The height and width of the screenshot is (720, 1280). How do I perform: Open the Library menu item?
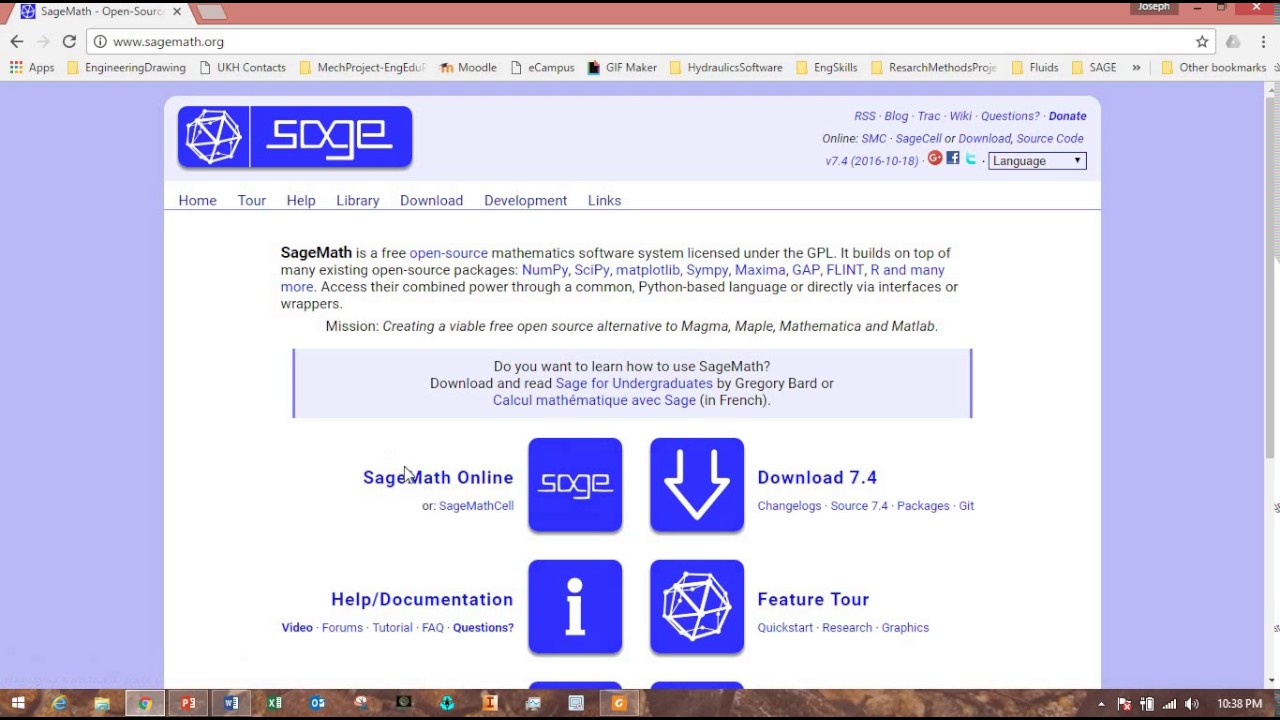(x=358, y=200)
